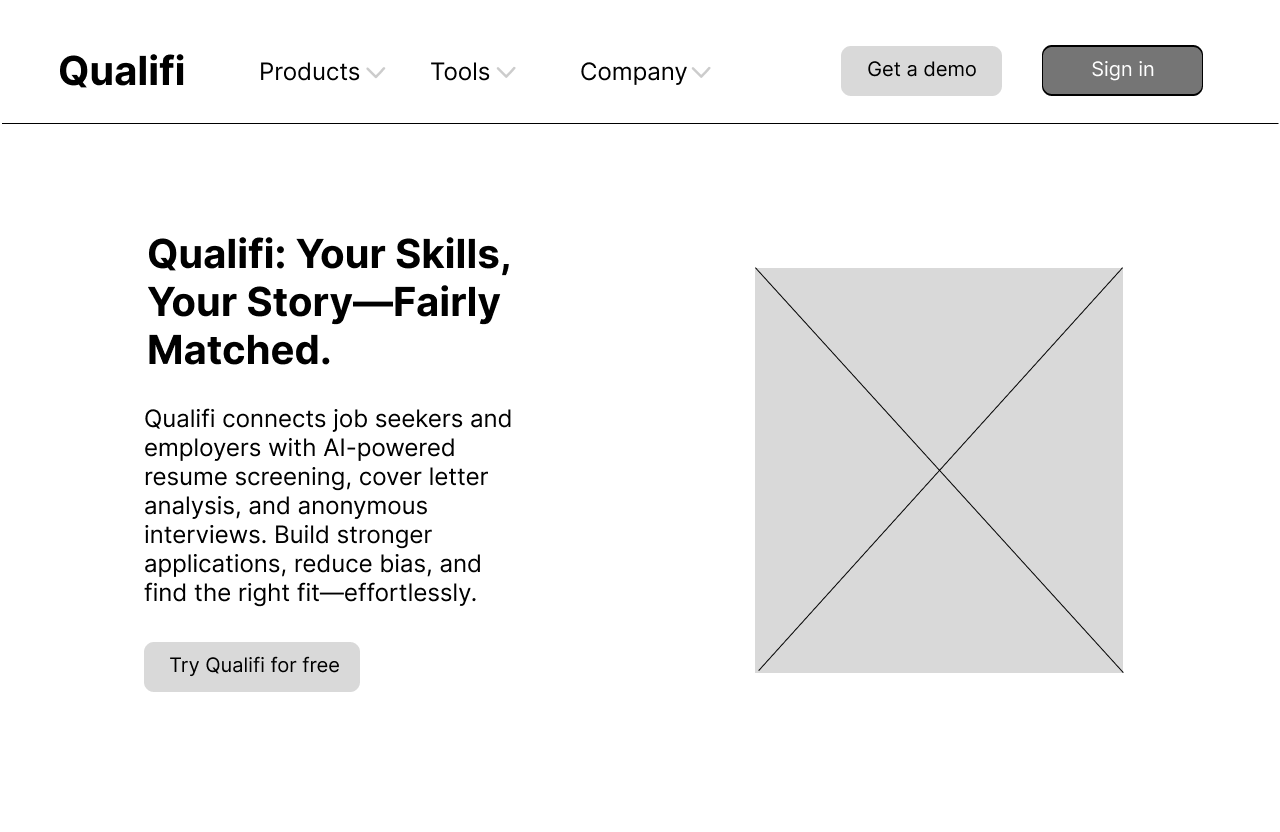1280x832 pixels.
Task: Click the 'interviews. Build stronger' description line
Action: point(288,534)
